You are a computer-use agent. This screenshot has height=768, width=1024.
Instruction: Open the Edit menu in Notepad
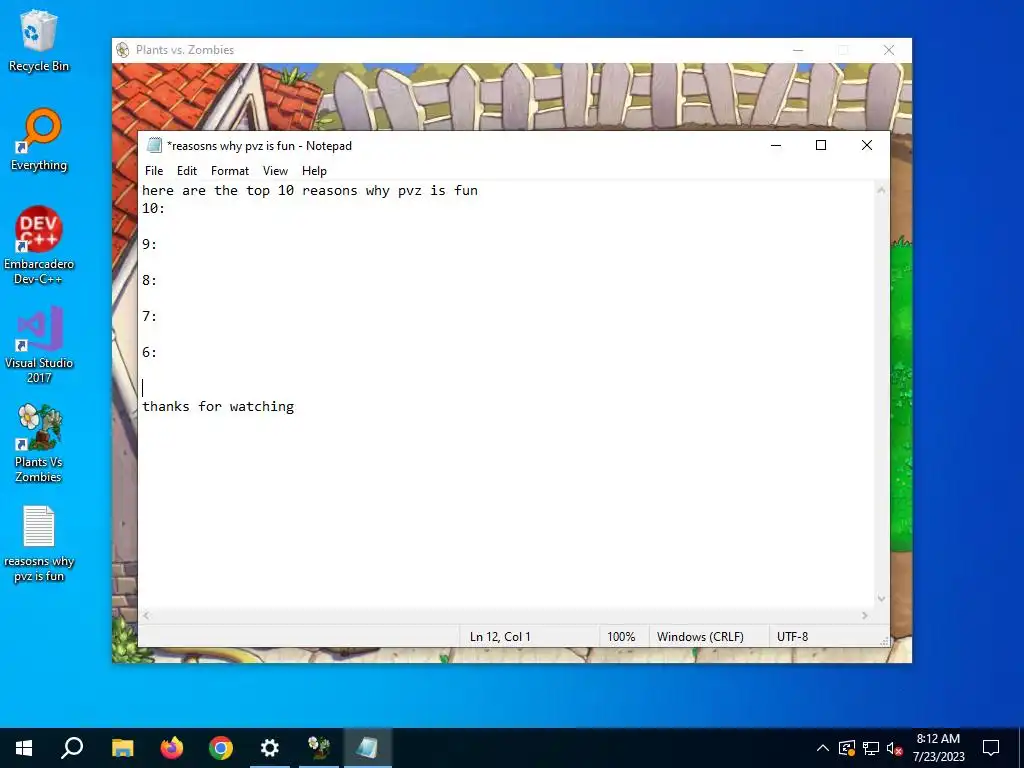[x=187, y=171]
